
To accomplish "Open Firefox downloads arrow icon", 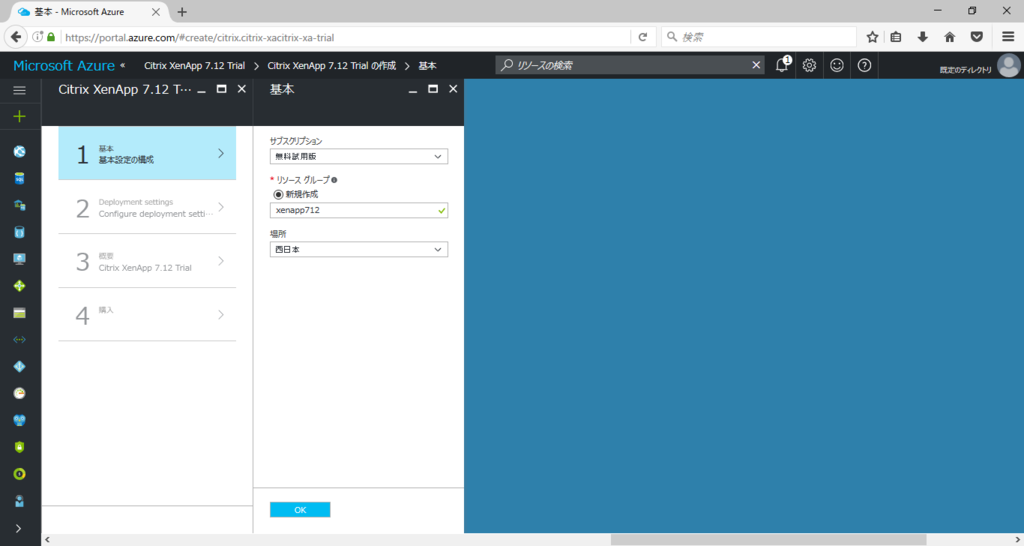I will [x=922, y=37].
